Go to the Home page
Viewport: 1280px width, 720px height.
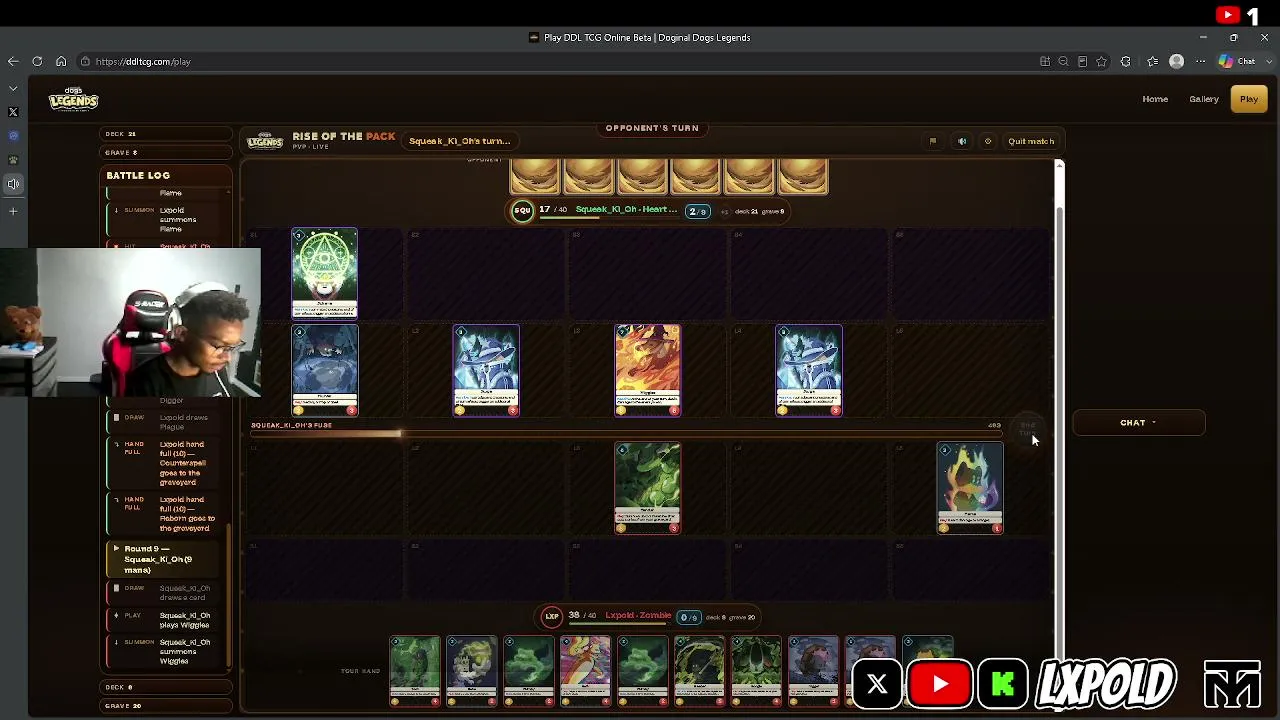(1155, 99)
